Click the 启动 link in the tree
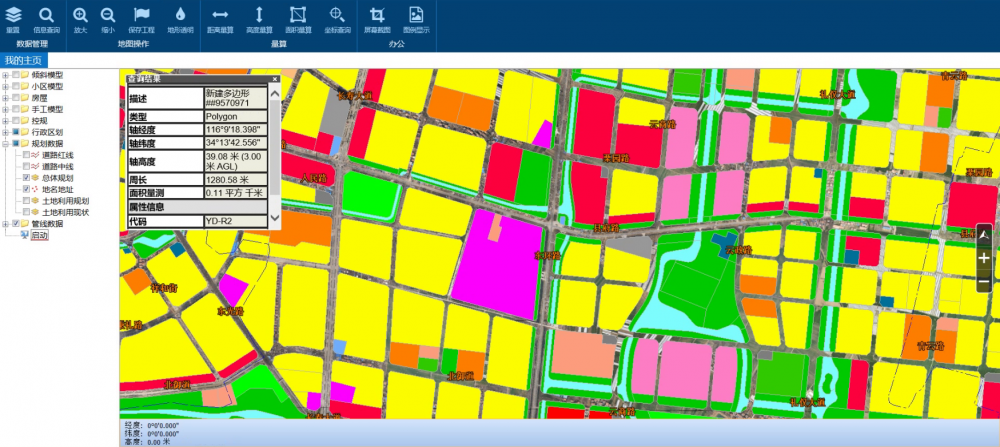 tap(39, 236)
